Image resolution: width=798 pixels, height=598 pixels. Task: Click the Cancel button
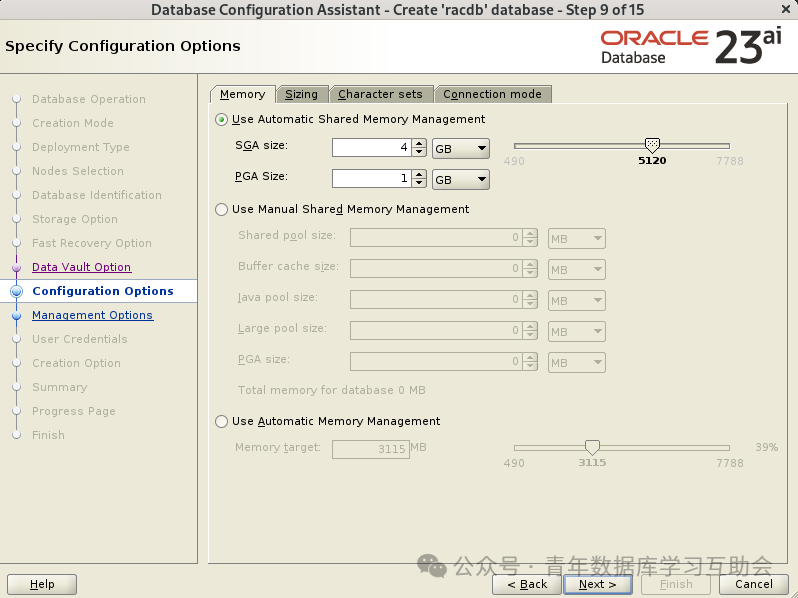point(754,584)
